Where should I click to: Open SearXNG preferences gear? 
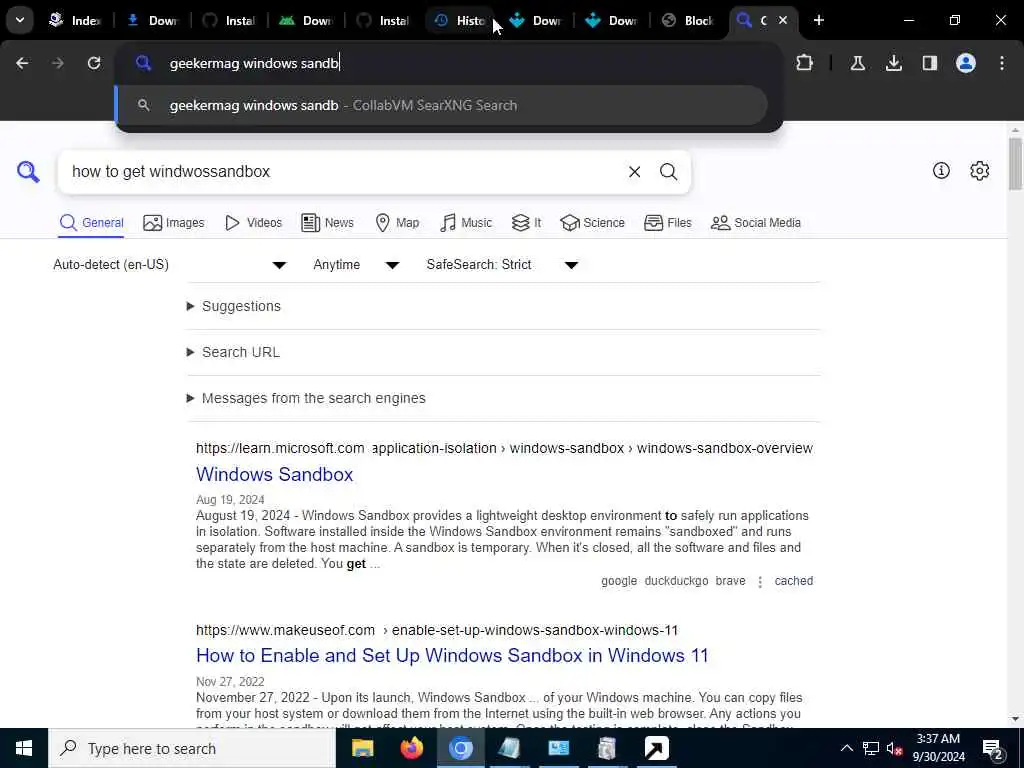click(x=980, y=171)
